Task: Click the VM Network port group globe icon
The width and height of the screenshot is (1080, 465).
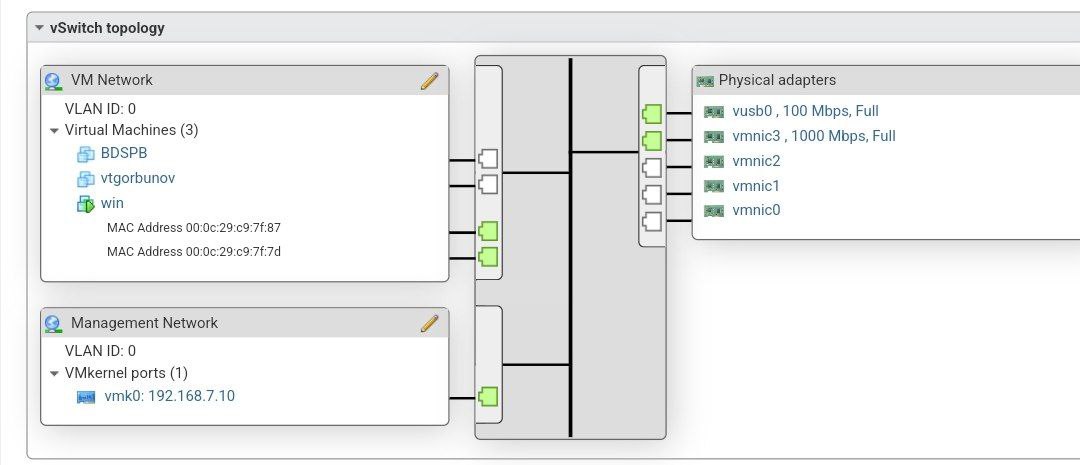Action: coord(54,80)
